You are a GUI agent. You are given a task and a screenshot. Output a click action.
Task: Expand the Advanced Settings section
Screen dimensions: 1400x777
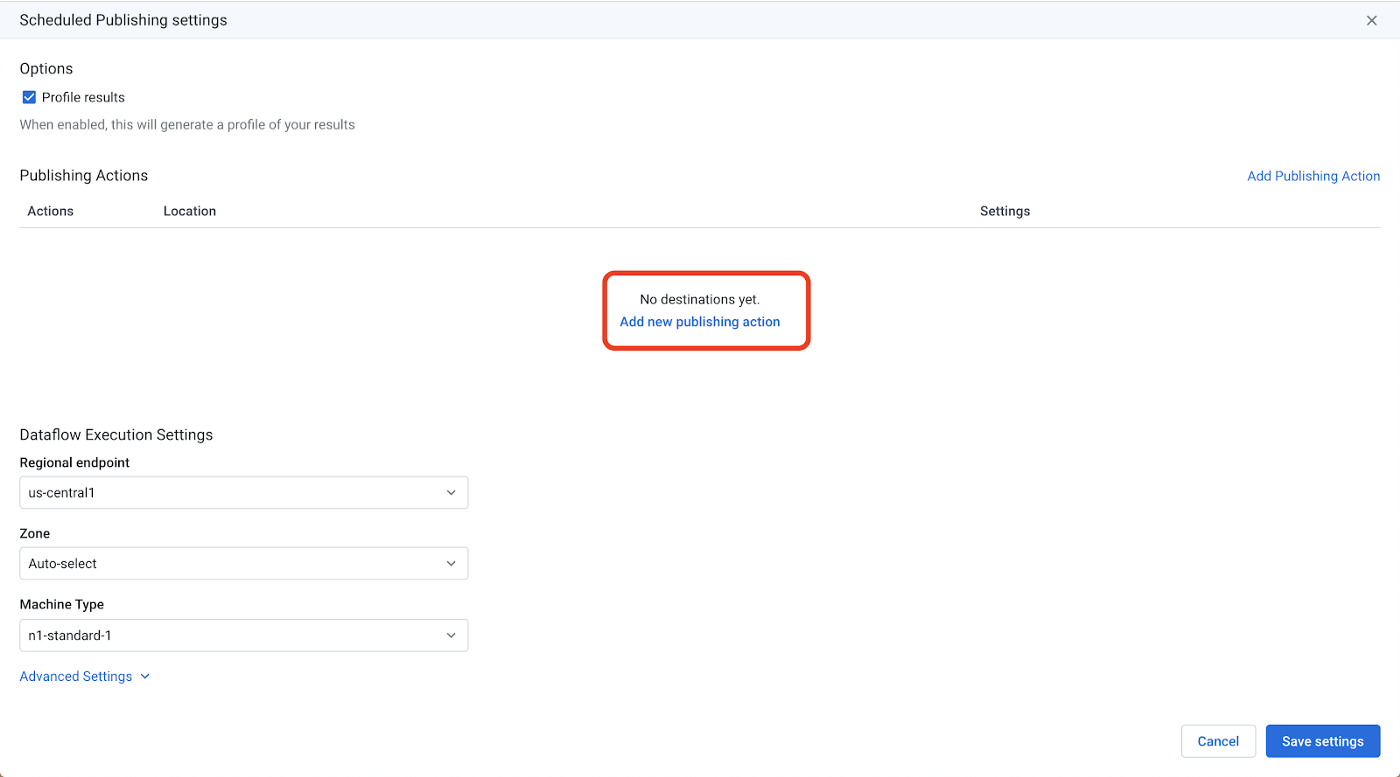point(76,677)
